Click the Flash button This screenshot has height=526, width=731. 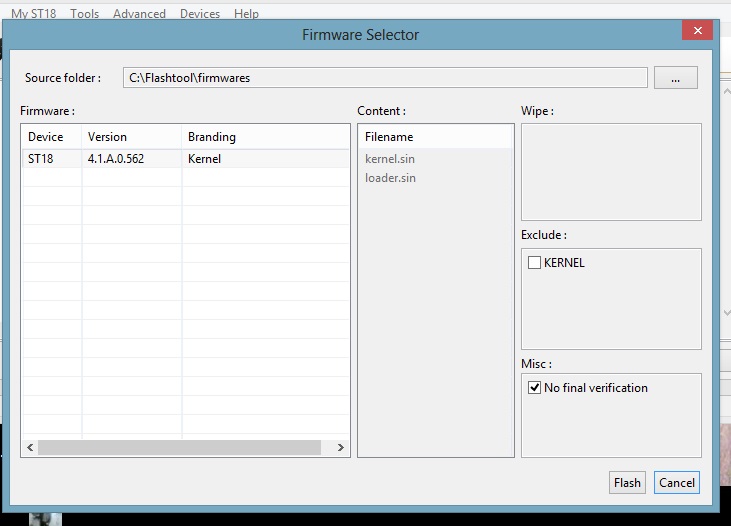pyautogui.click(x=627, y=483)
